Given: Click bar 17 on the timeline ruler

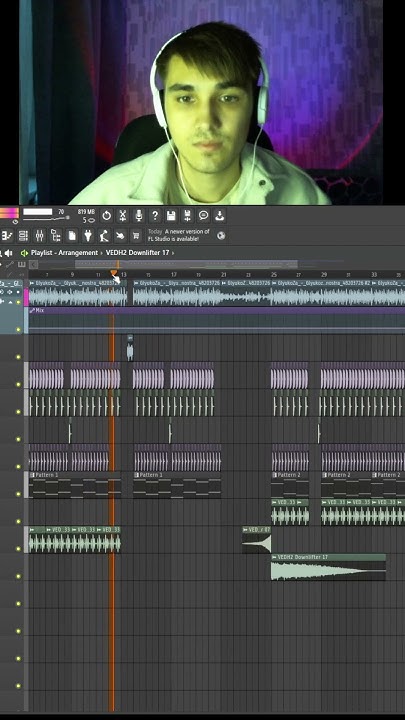Looking at the screenshot, I should point(174,275).
